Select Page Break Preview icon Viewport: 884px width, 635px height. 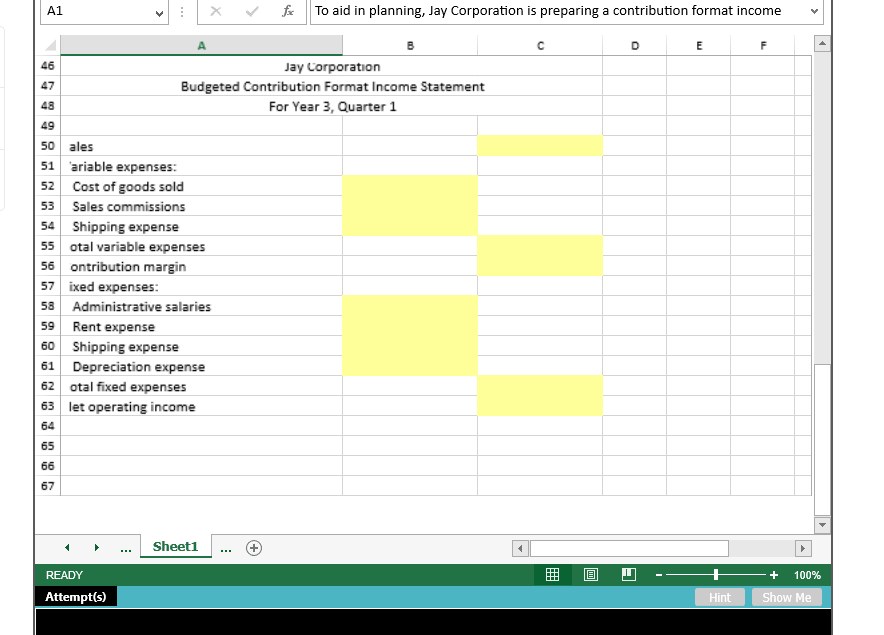point(627,574)
